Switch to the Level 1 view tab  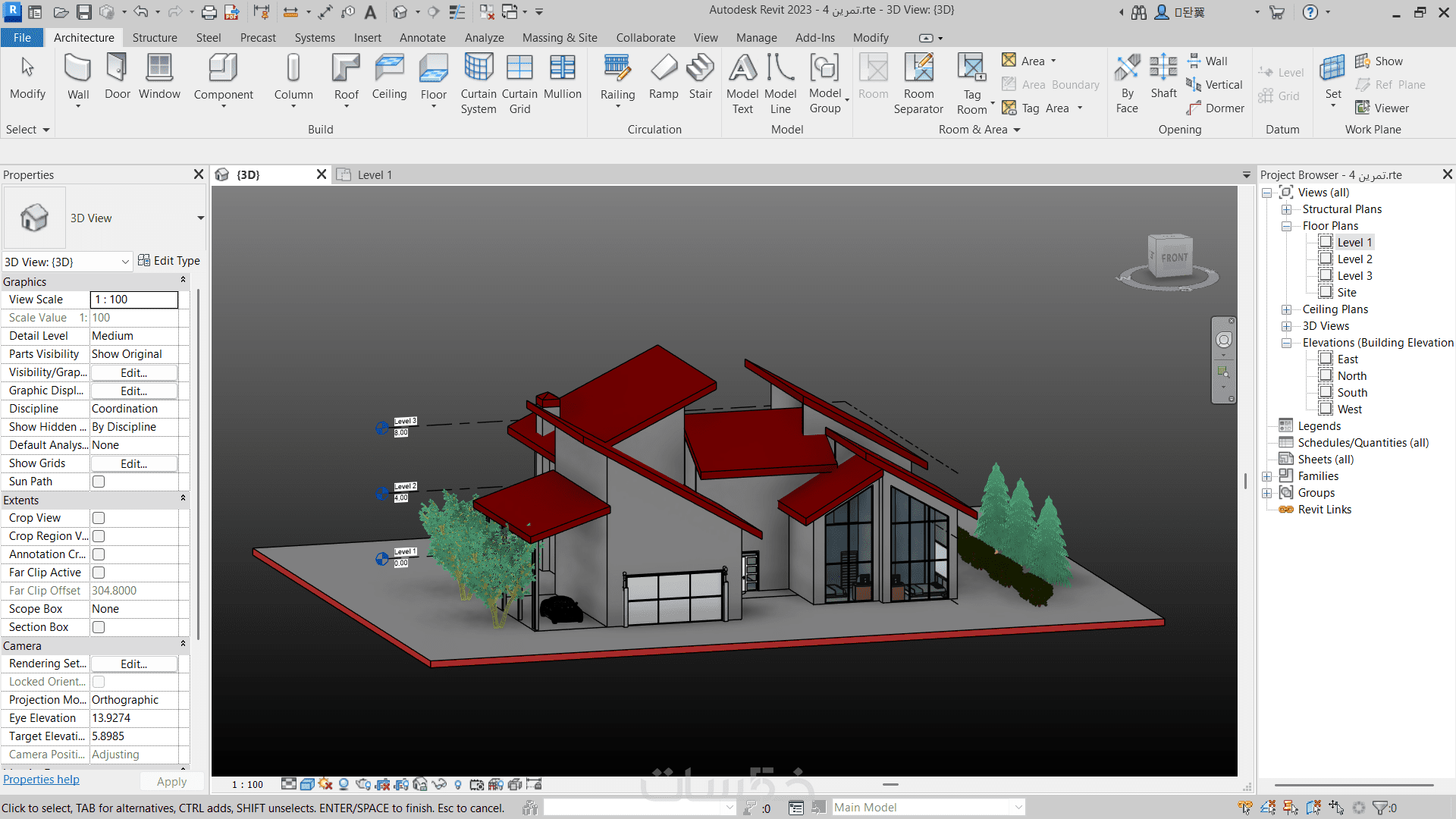374,175
